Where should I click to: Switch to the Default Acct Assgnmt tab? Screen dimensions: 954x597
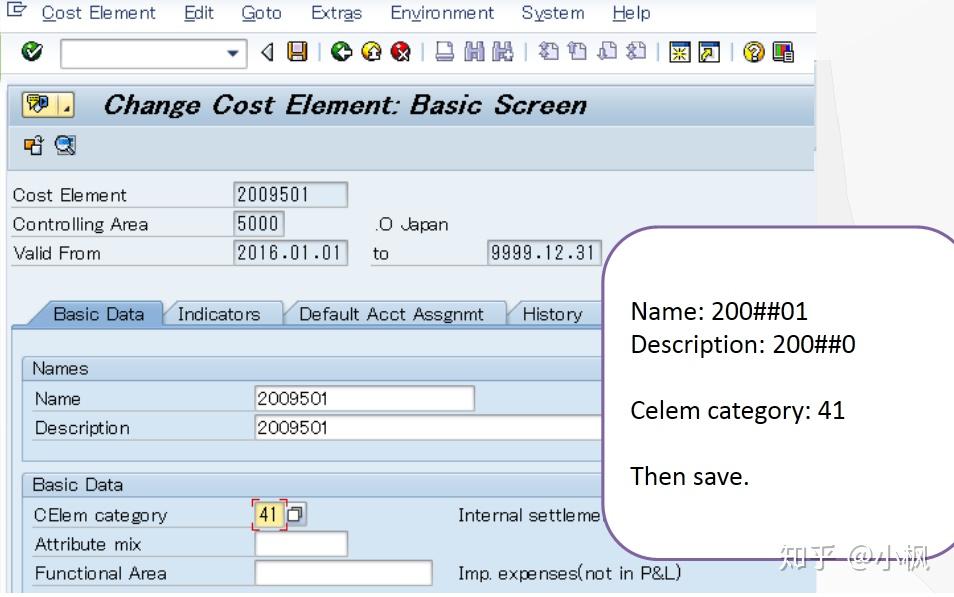394,313
